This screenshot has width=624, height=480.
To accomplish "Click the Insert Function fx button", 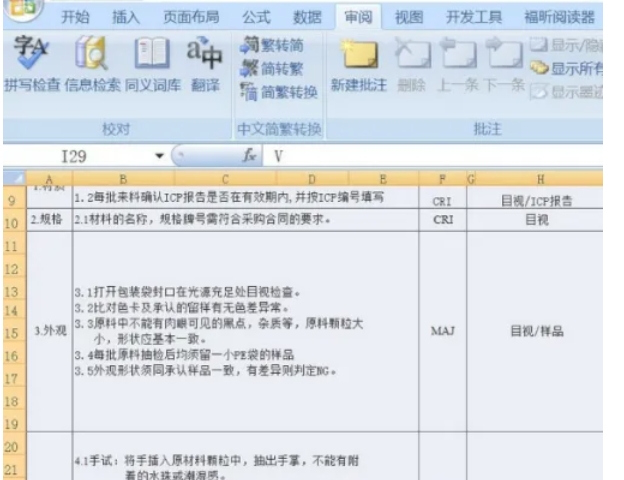I will (250, 156).
